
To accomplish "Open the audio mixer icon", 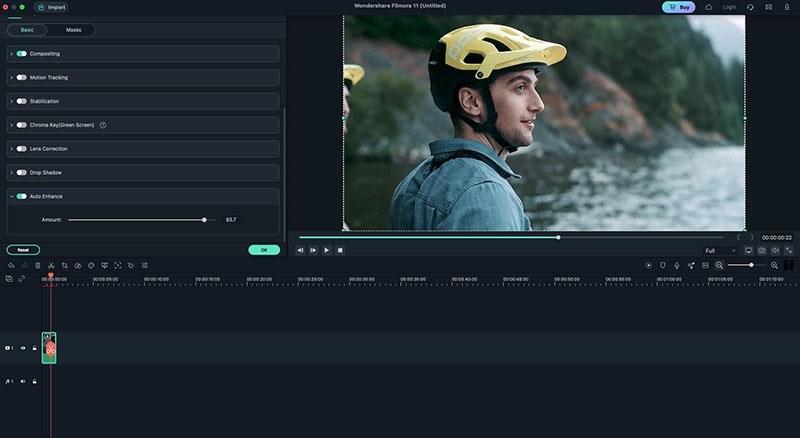I will 691,265.
